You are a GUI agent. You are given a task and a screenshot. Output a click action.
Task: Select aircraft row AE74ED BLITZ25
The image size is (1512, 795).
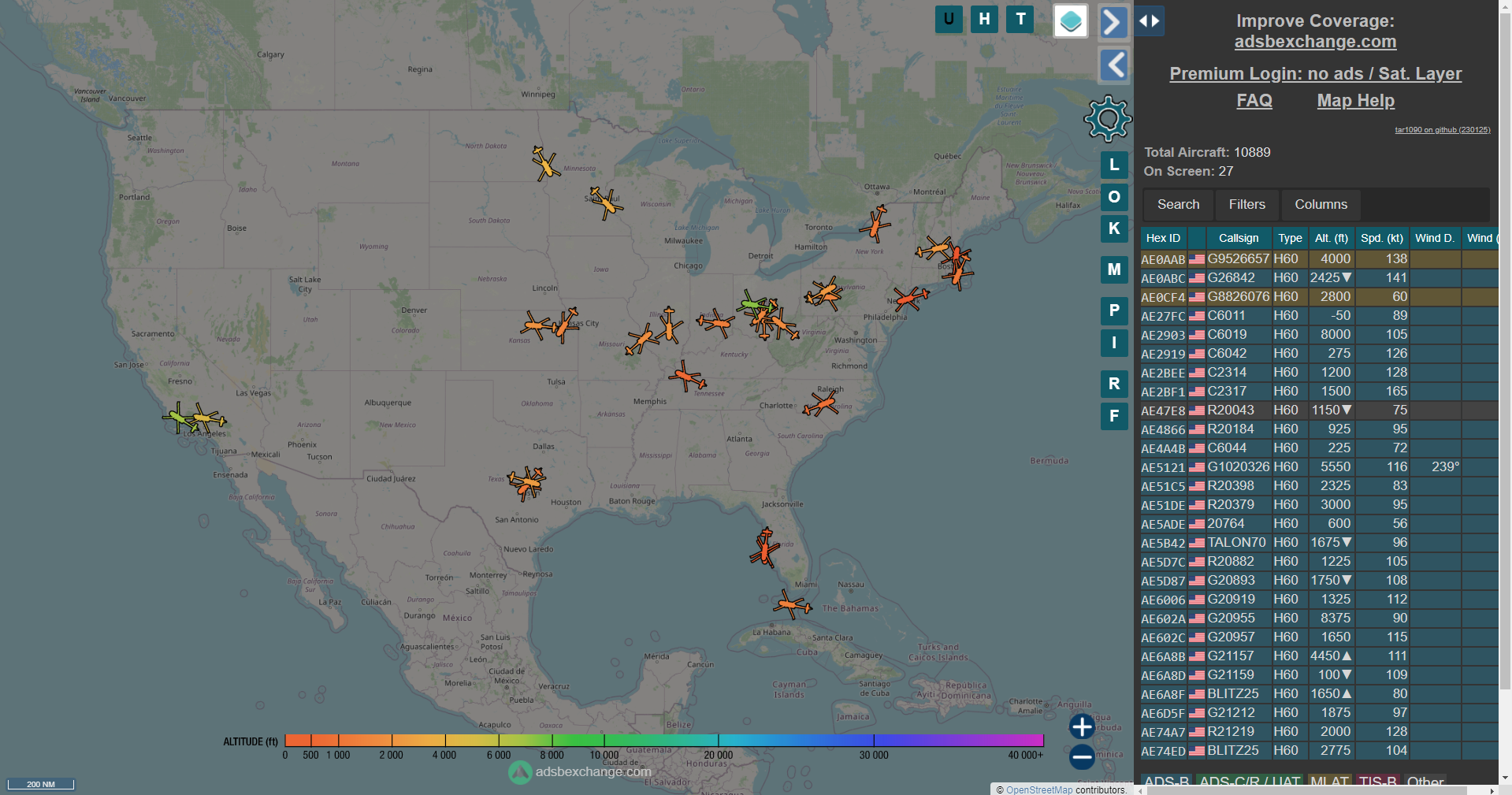point(1319,751)
